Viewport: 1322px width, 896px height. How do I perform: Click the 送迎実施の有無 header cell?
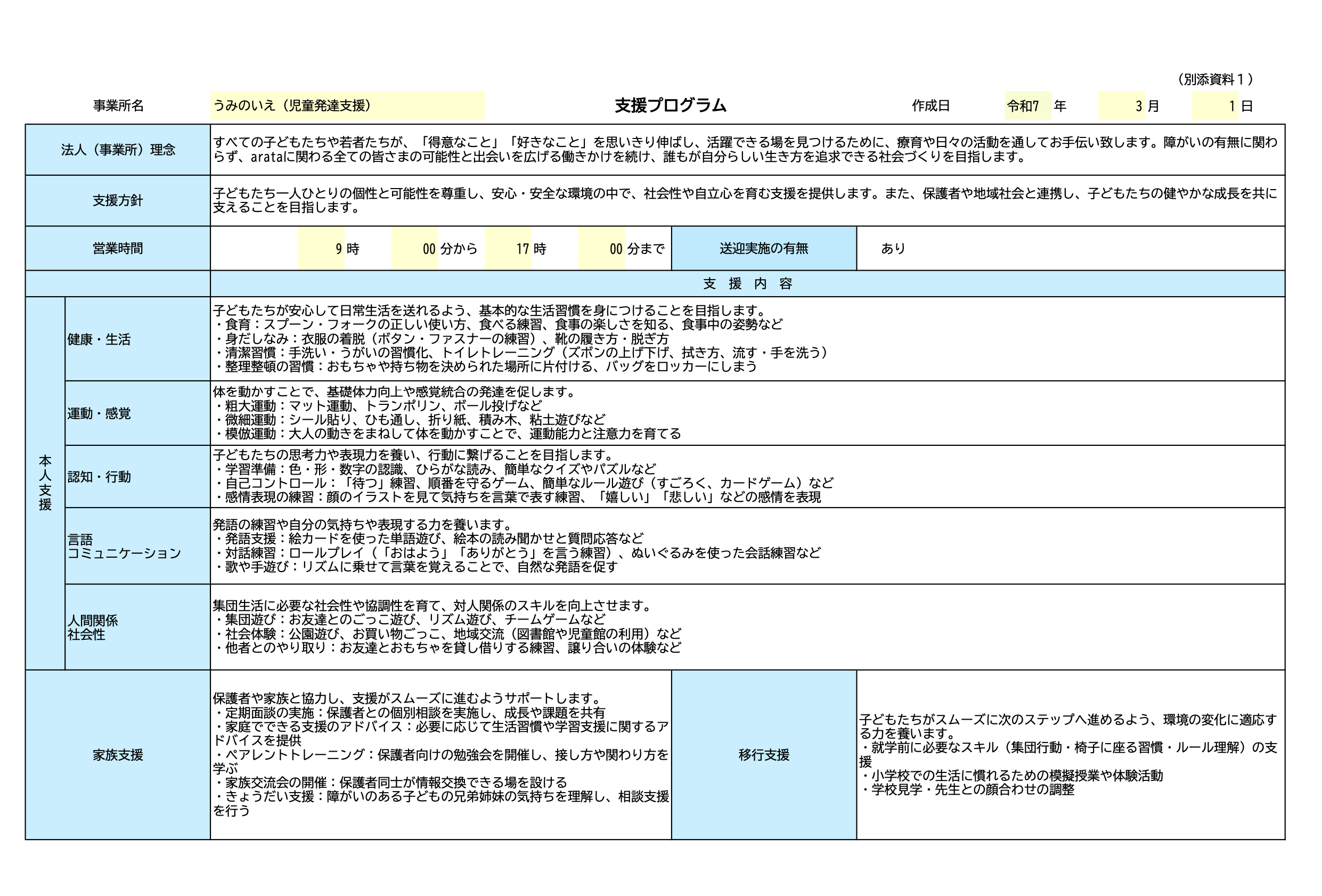click(763, 249)
